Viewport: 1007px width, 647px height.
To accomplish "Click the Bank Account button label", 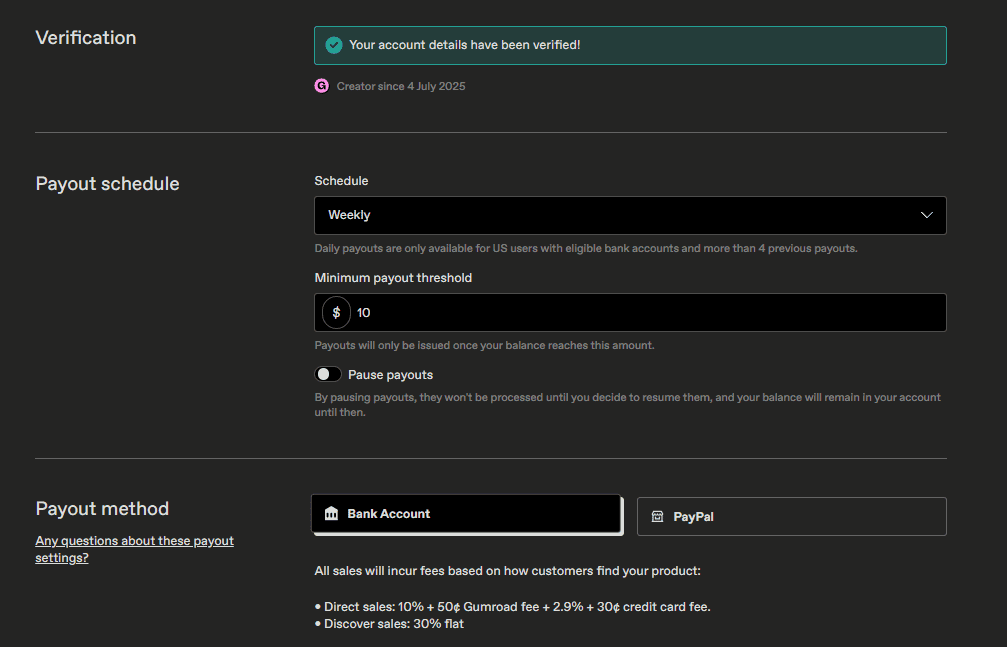I will click(388, 513).
